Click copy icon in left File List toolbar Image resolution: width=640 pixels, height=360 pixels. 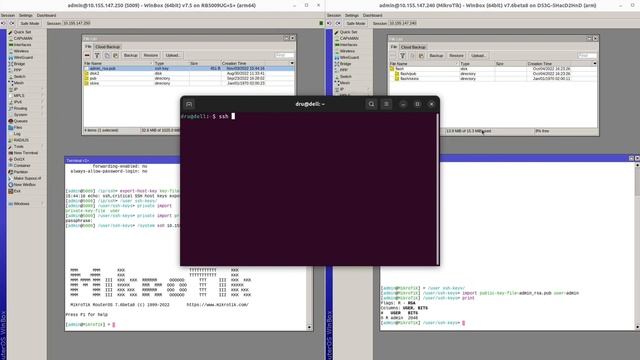107,55
